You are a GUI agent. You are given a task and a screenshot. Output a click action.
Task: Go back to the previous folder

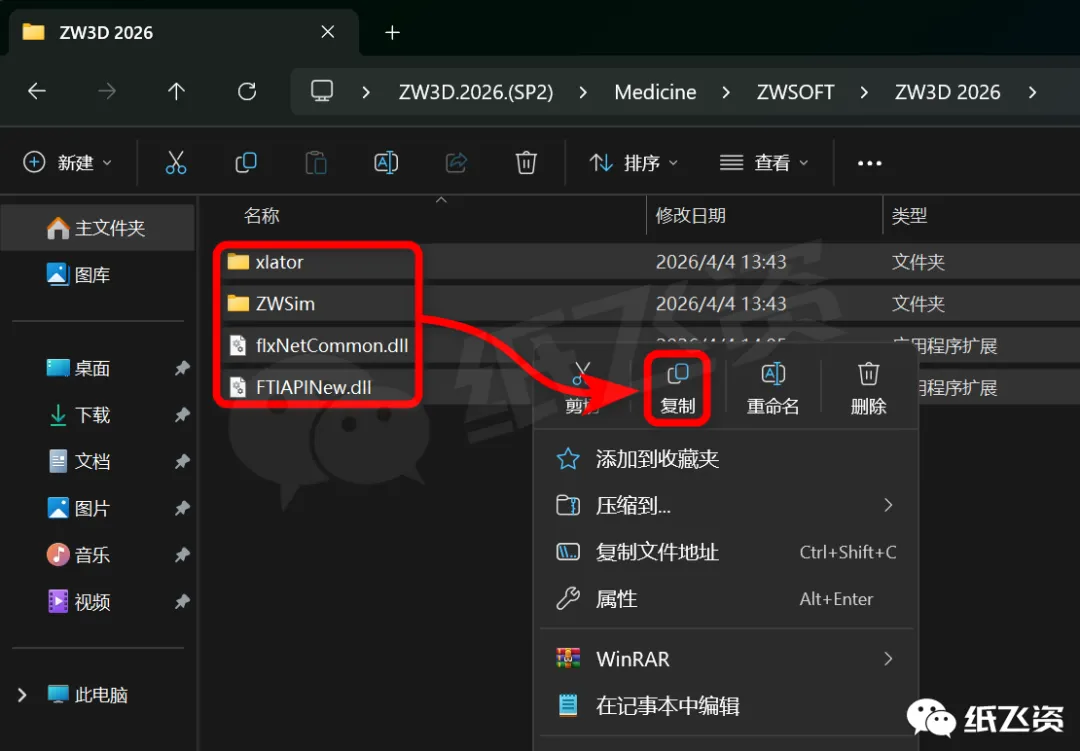37,91
